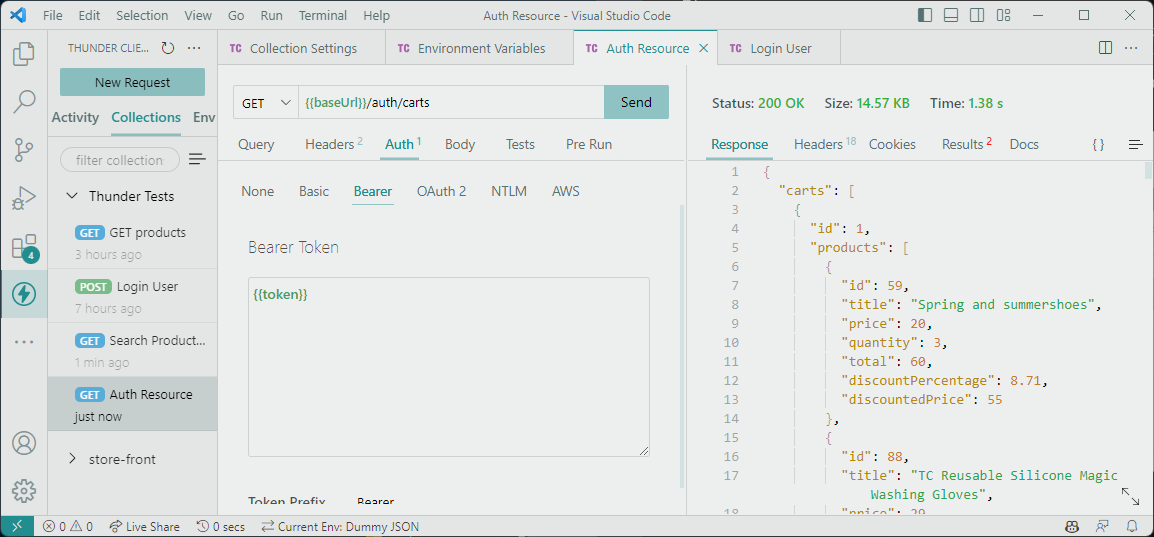Screen dimensions: 1154x537
Task: Click the Thunder Client lightning icon
Action: (24, 294)
